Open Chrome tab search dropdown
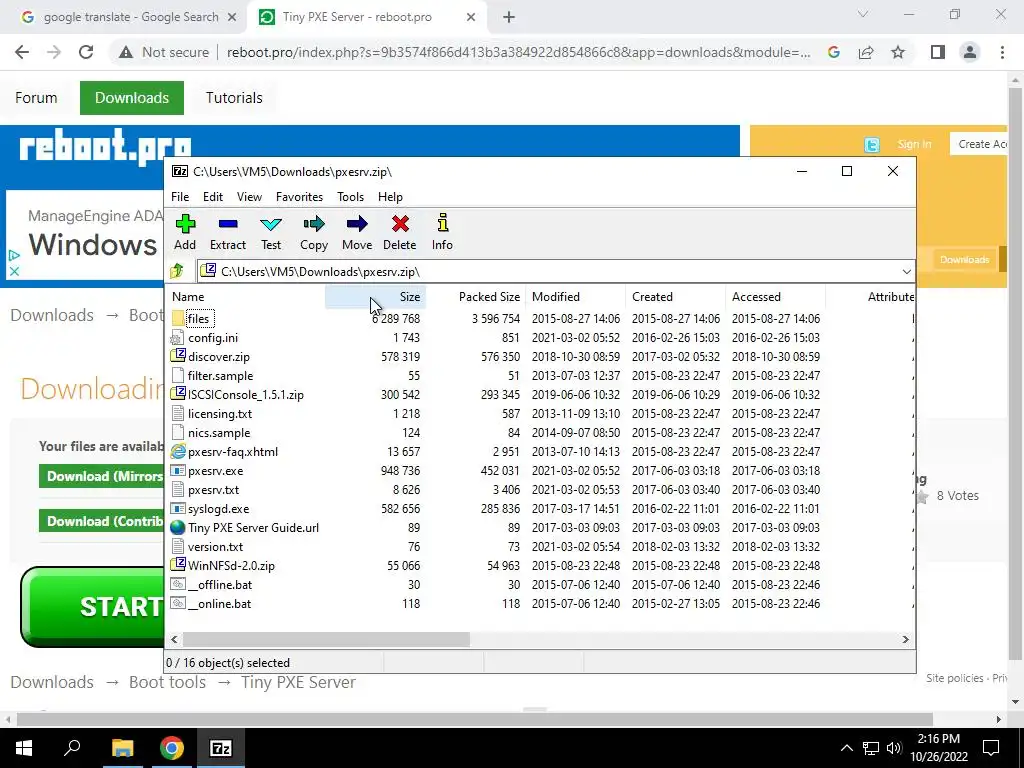The width and height of the screenshot is (1024, 768). pos(863,14)
